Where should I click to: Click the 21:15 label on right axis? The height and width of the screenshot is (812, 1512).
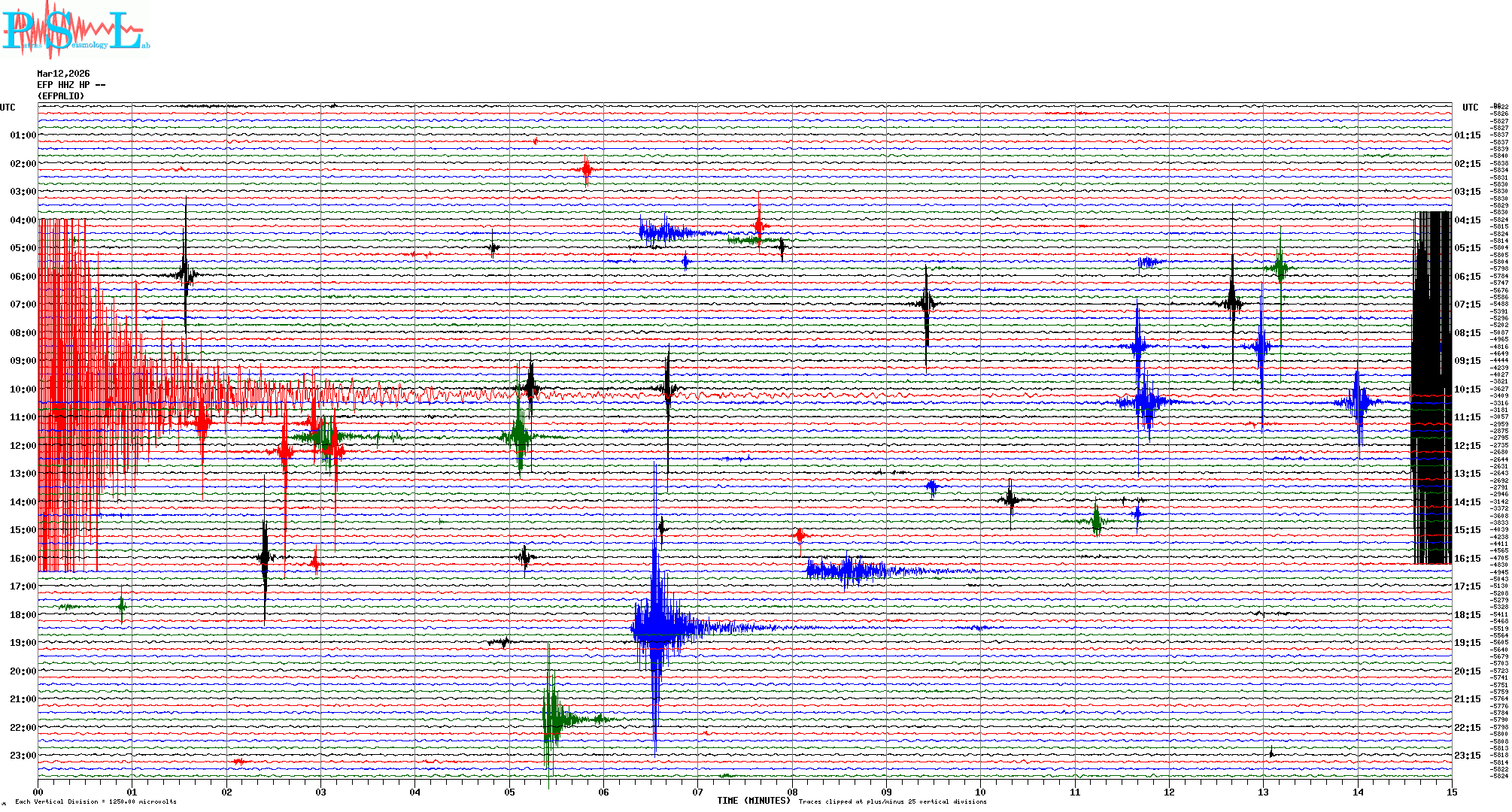1467,699
